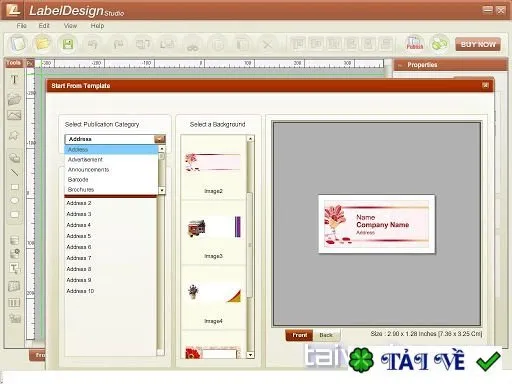The width and height of the screenshot is (512, 384).
Task: Select the Address 9 template
Action: (110, 280)
